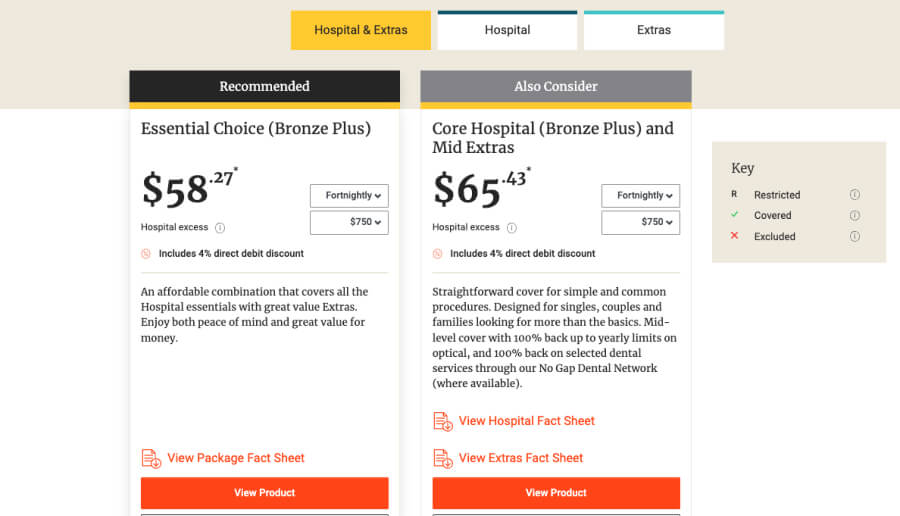
Task: Click the Extras Fact Sheet document icon
Action: point(443,459)
